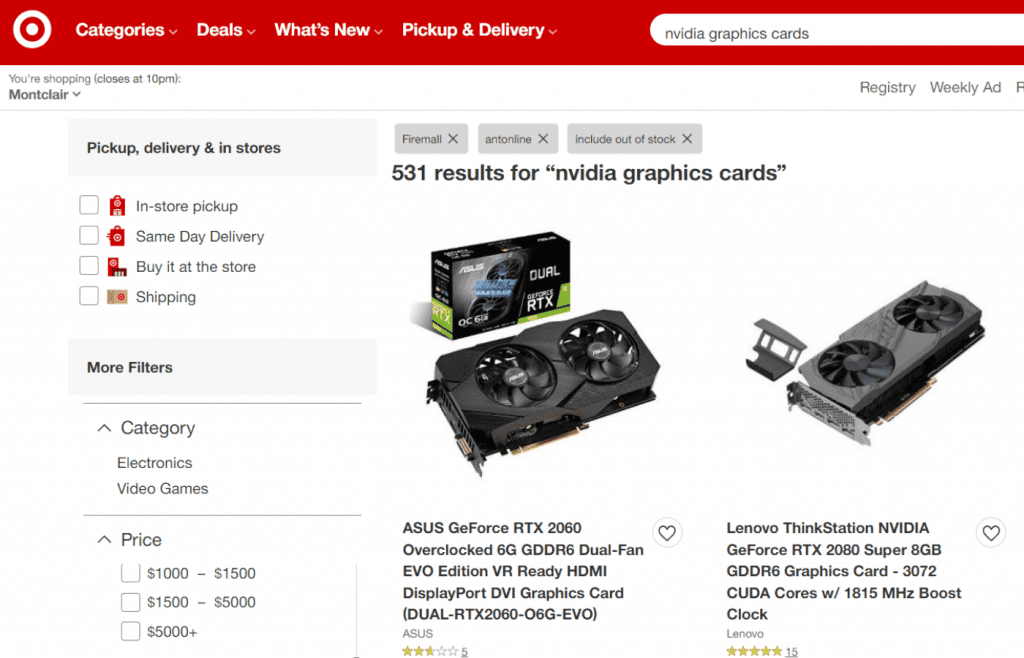Check the $1500 – $5000 price range
This screenshot has height=658, width=1024.
click(131, 602)
